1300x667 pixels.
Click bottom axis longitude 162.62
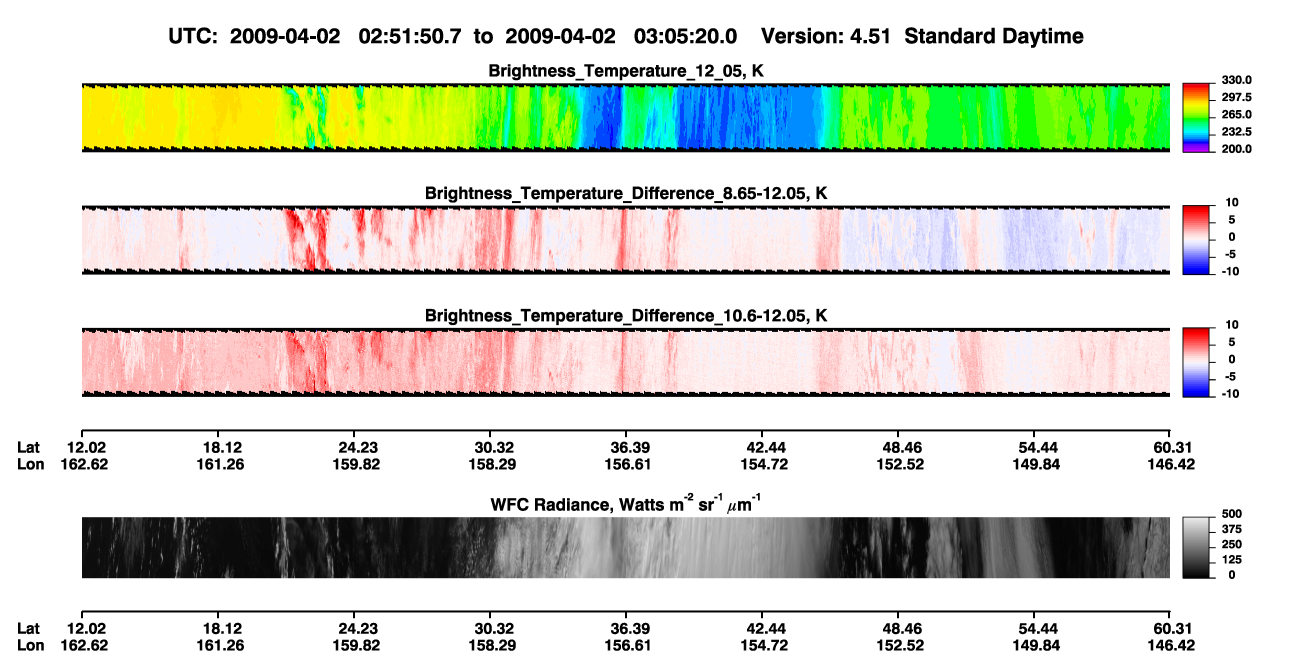[86, 645]
